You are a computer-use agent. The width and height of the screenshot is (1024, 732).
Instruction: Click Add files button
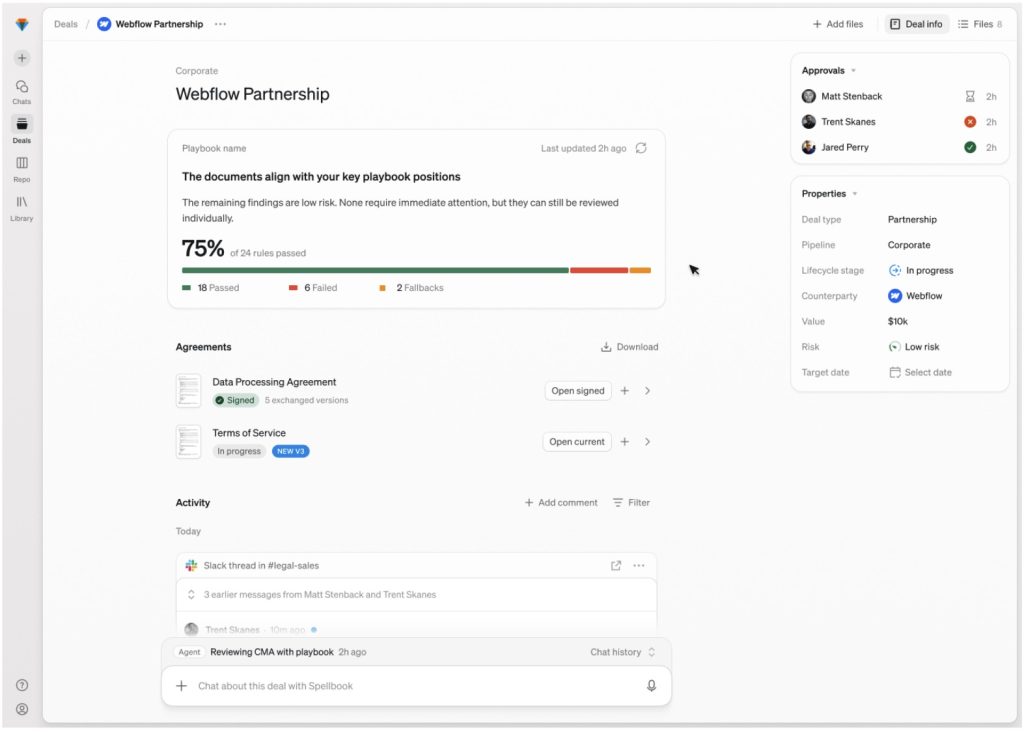[x=838, y=24]
